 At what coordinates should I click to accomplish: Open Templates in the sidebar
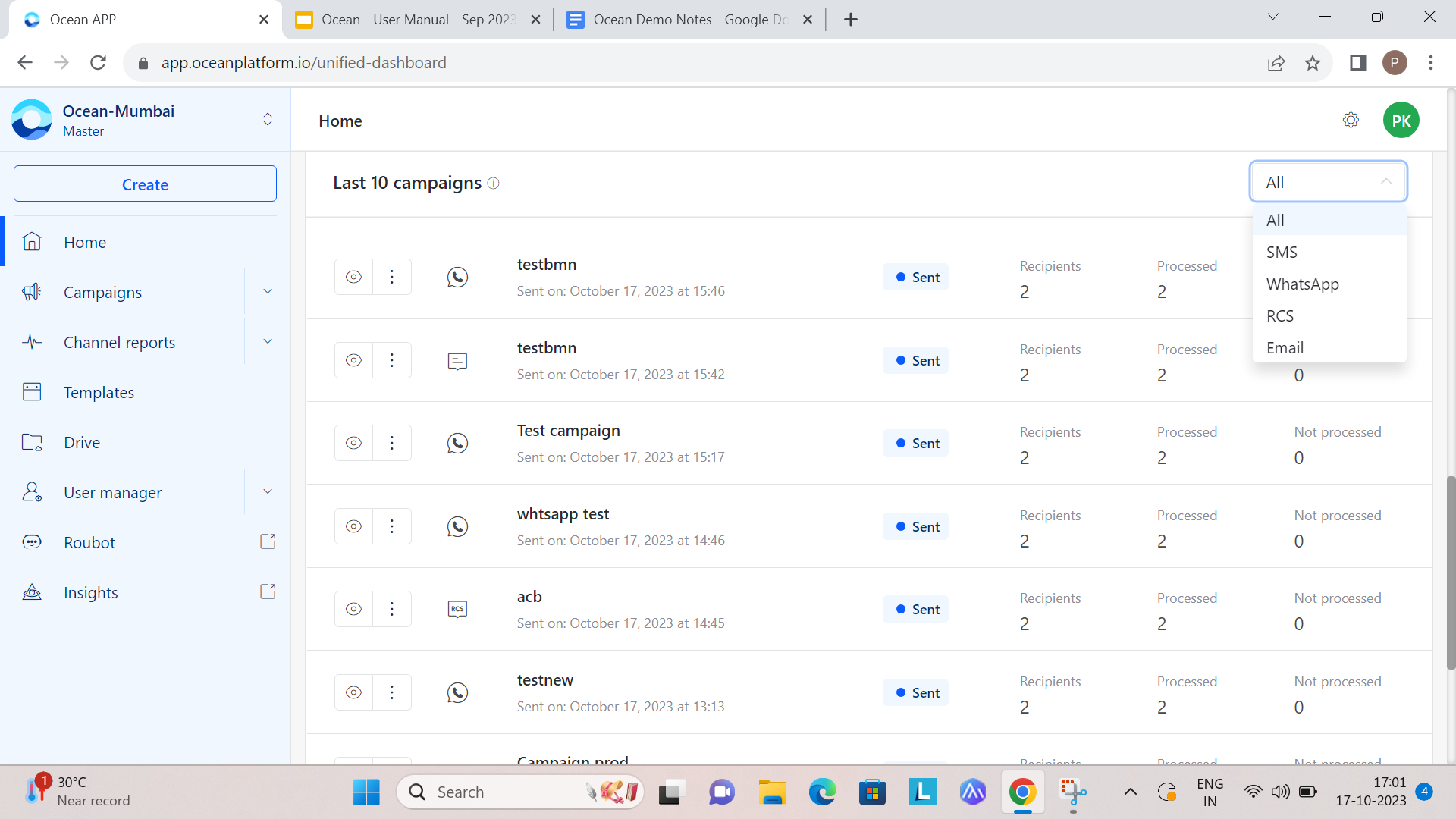(x=99, y=392)
